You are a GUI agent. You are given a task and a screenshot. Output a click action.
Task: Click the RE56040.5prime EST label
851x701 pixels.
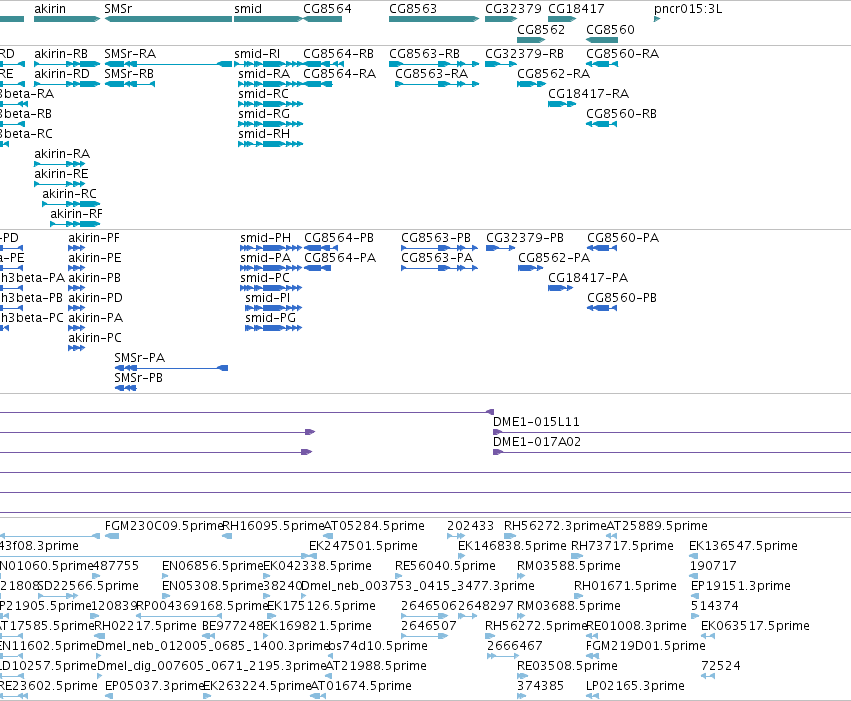tap(445, 566)
